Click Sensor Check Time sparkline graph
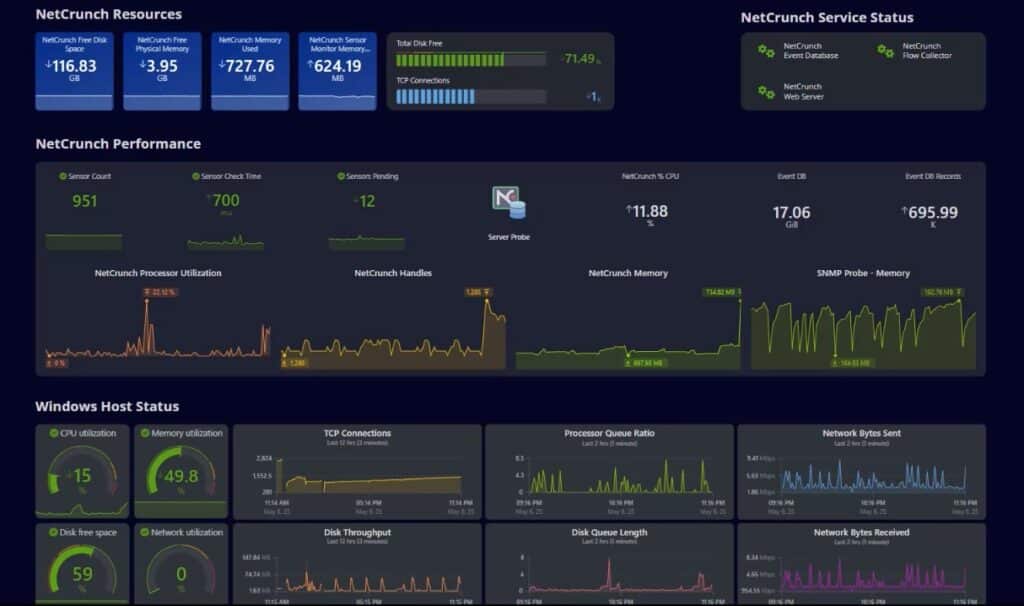 point(225,242)
